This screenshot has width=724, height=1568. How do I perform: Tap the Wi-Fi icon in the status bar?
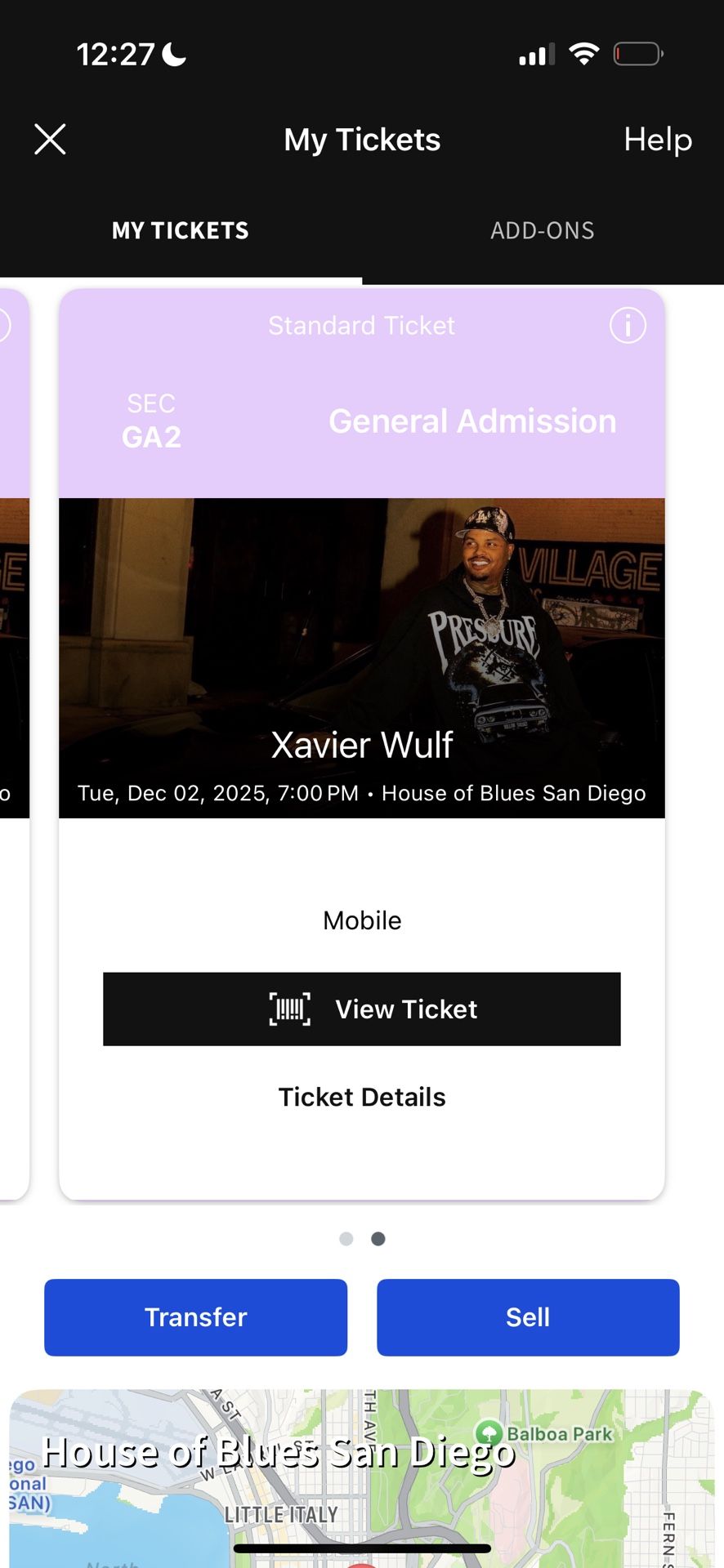click(x=585, y=52)
